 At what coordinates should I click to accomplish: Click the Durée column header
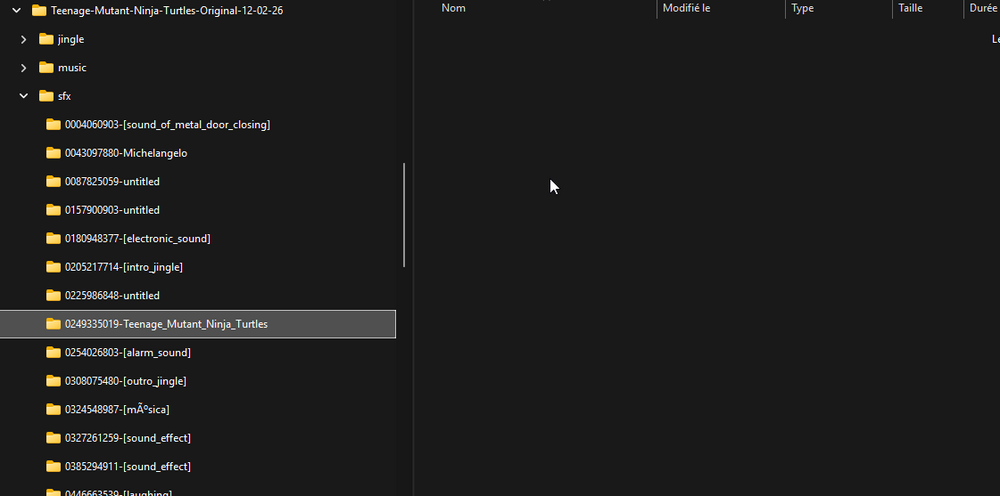pos(982,8)
